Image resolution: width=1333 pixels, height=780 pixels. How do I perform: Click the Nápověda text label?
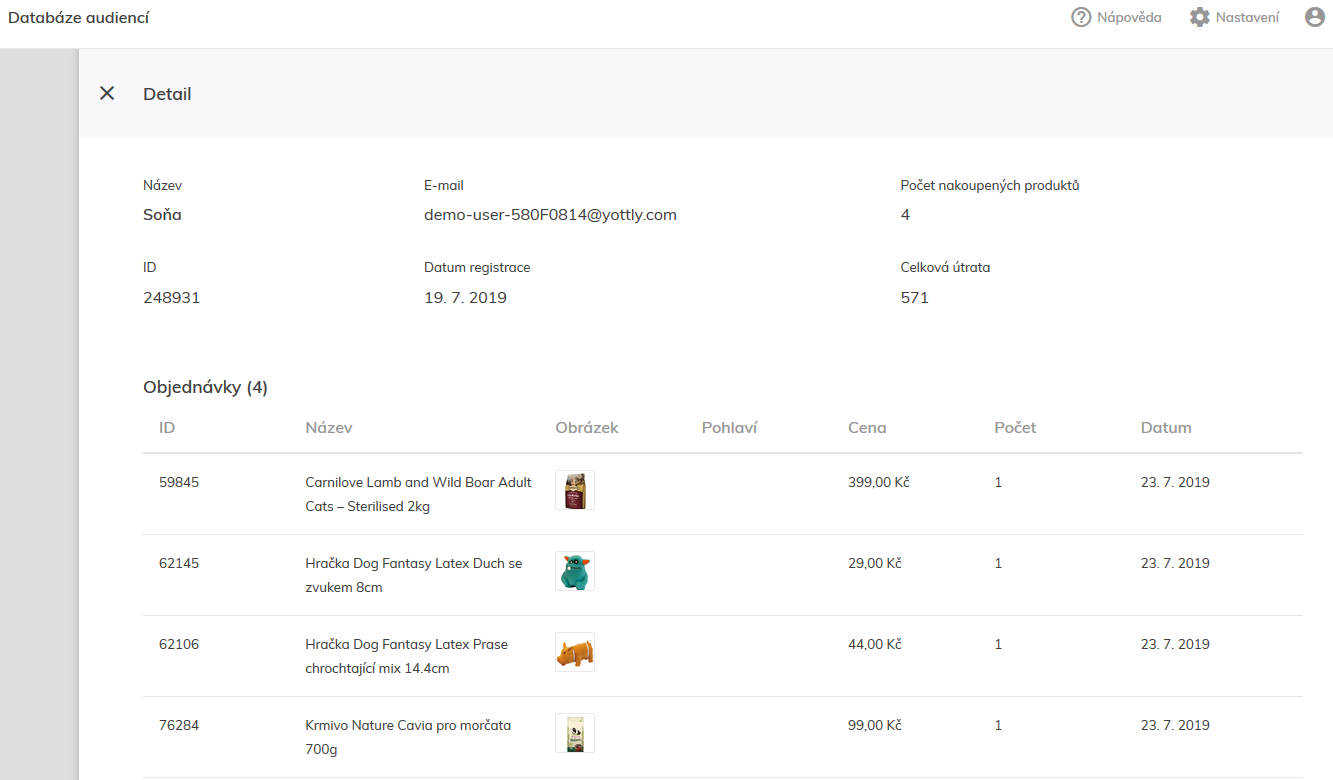(x=1129, y=17)
